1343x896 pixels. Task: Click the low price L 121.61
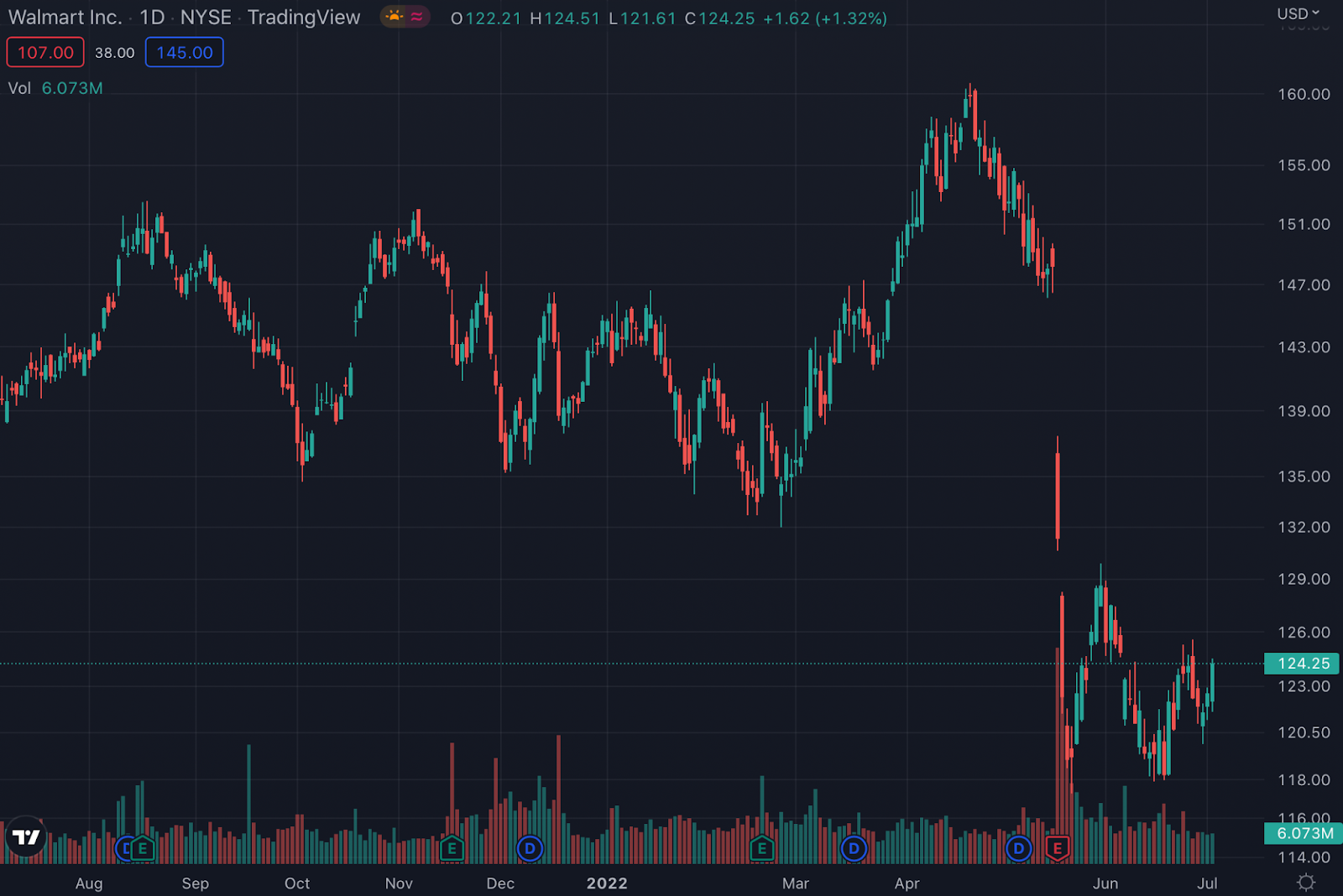(x=642, y=18)
